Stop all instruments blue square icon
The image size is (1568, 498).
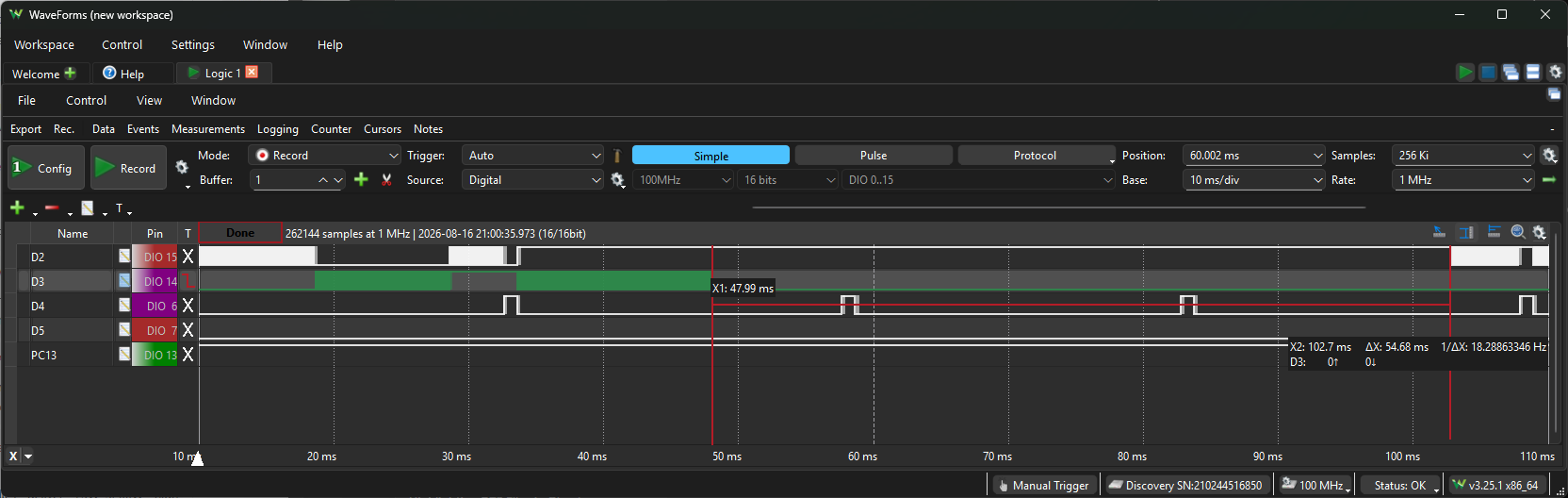1488,73
